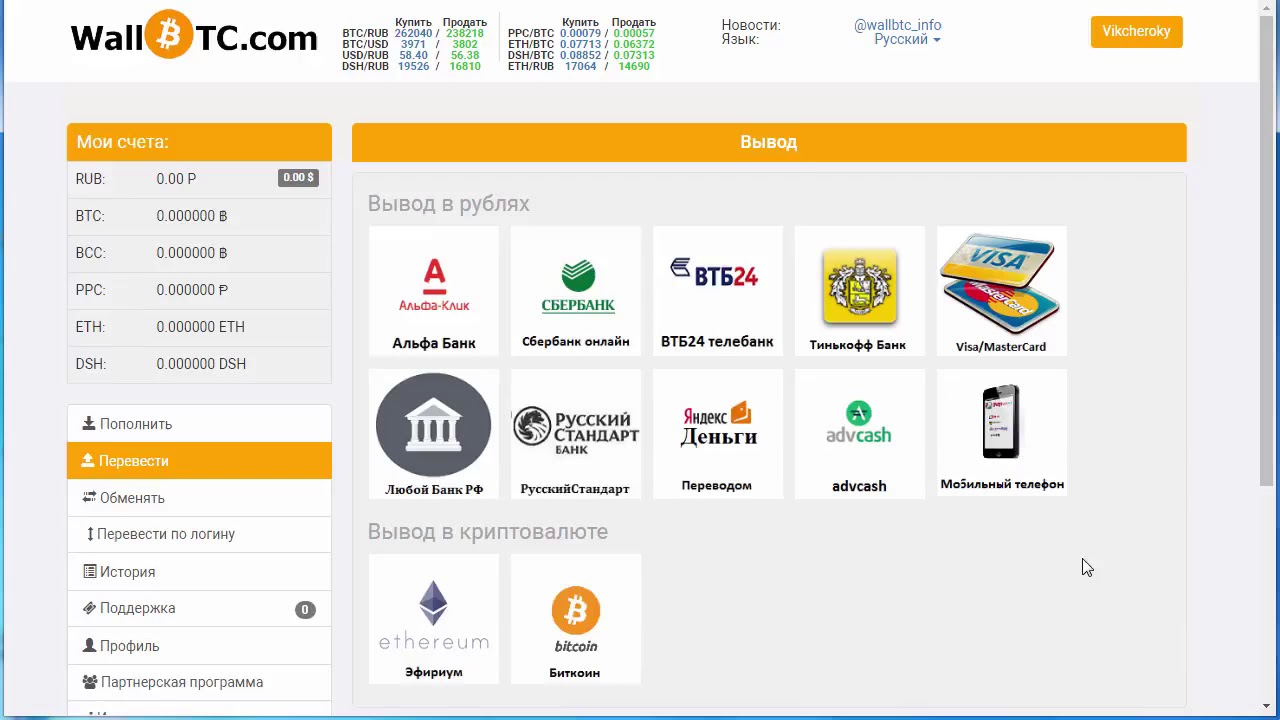Click the 0.00 $ balance badge
This screenshot has height=720, width=1280.
point(298,178)
